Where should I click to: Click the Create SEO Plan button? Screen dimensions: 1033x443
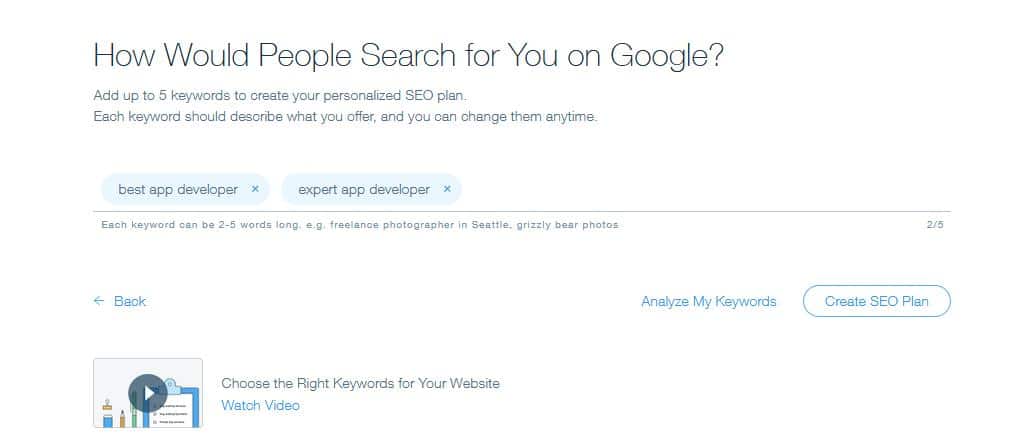point(876,301)
